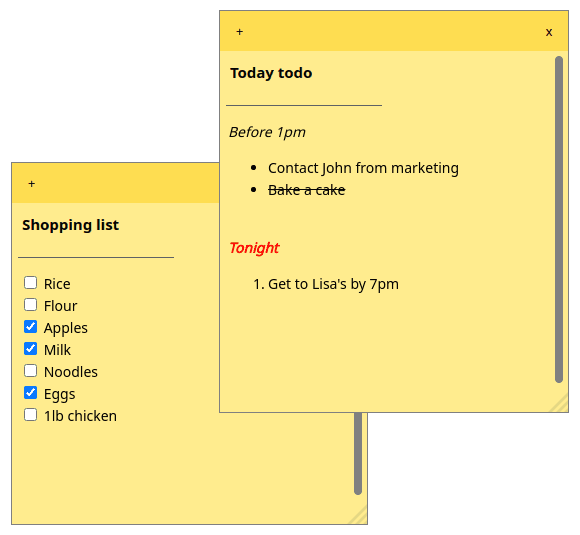Click the Today todo note scrollbar
The image size is (580, 535).
[x=559, y=219]
